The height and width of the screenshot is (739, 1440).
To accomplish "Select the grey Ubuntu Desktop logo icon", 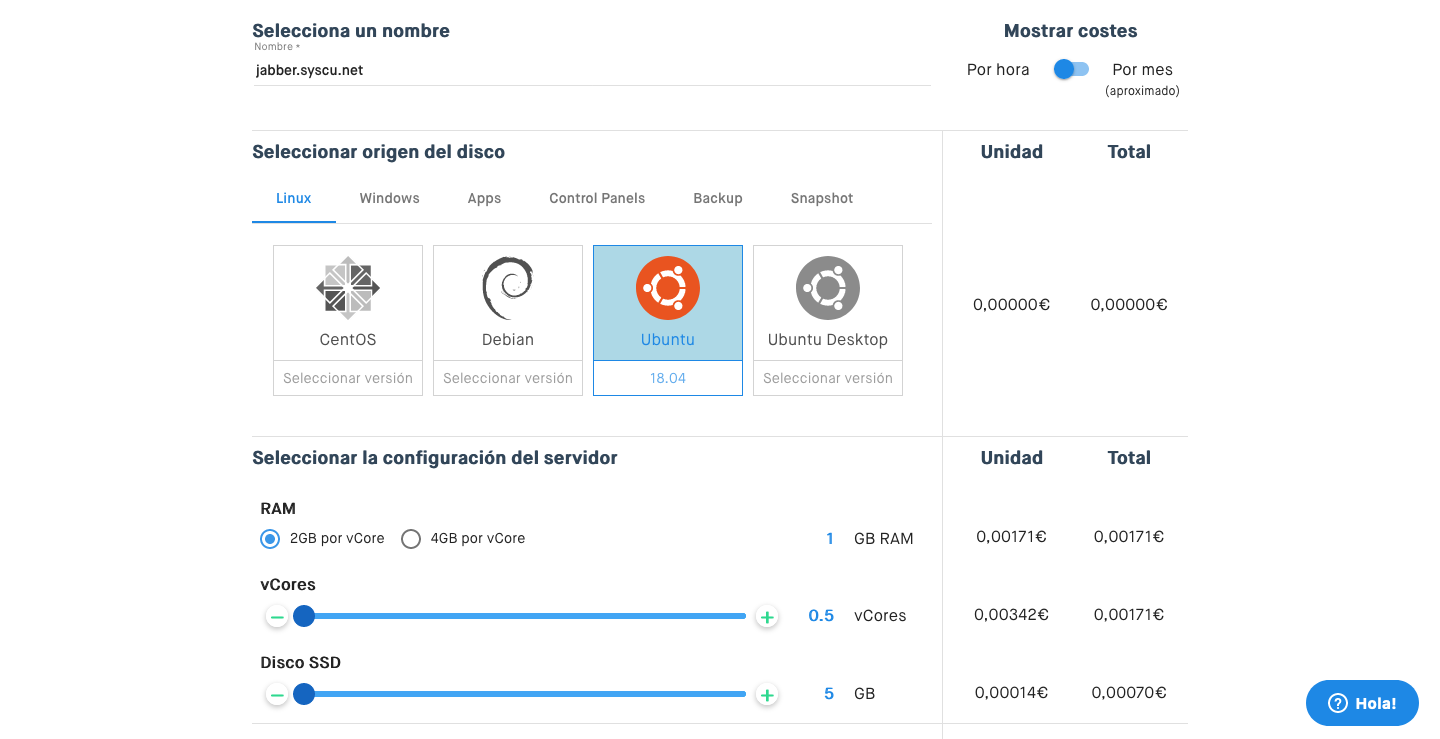I will coord(828,288).
